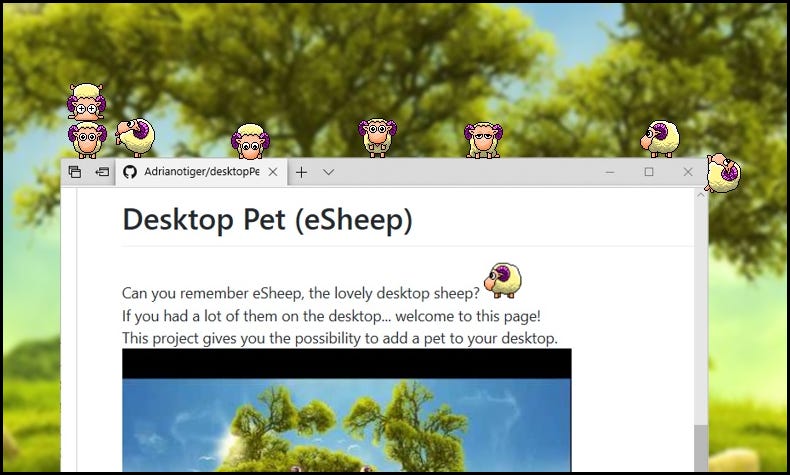Image resolution: width=790 pixels, height=475 pixels.
Task: Click the GitHub favicon on the tab
Action: (130, 172)
